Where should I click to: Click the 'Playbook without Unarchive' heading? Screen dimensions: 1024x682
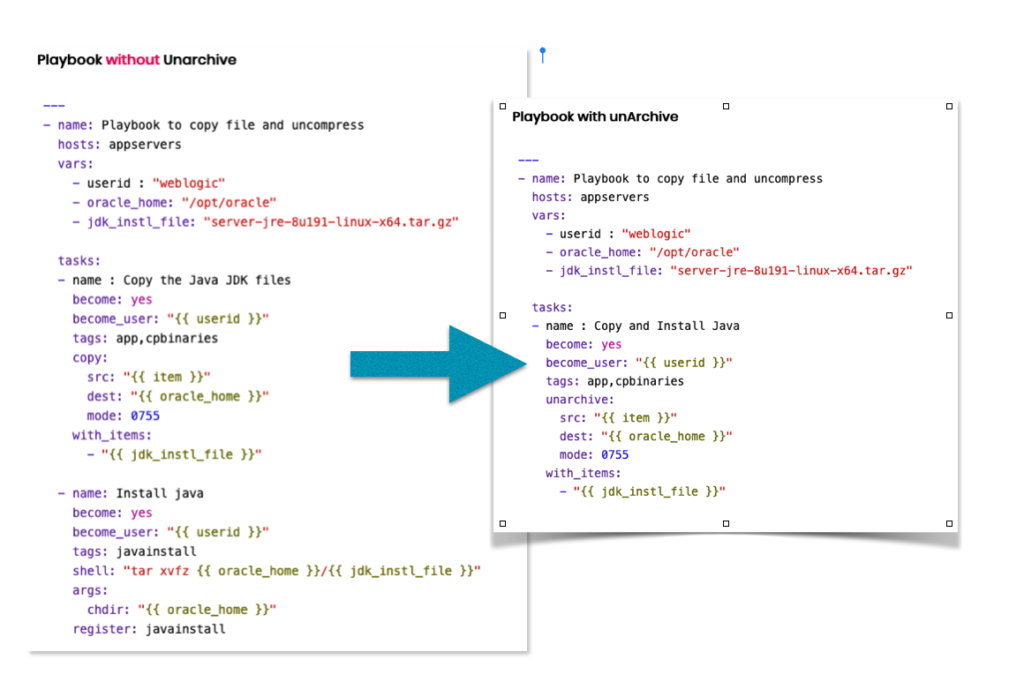point(135,59)
